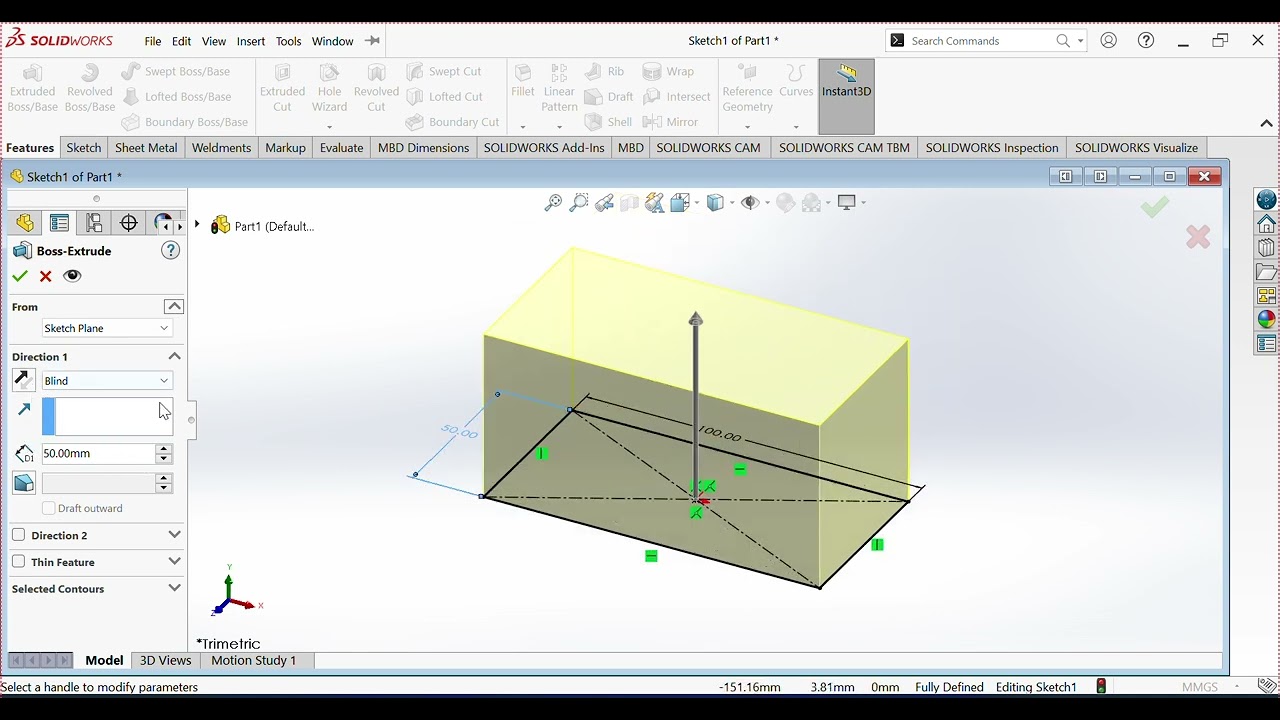Screen dimensions: 1280x720
Task: Open Boss-Extrude help question mark
Action: point(171,251)
